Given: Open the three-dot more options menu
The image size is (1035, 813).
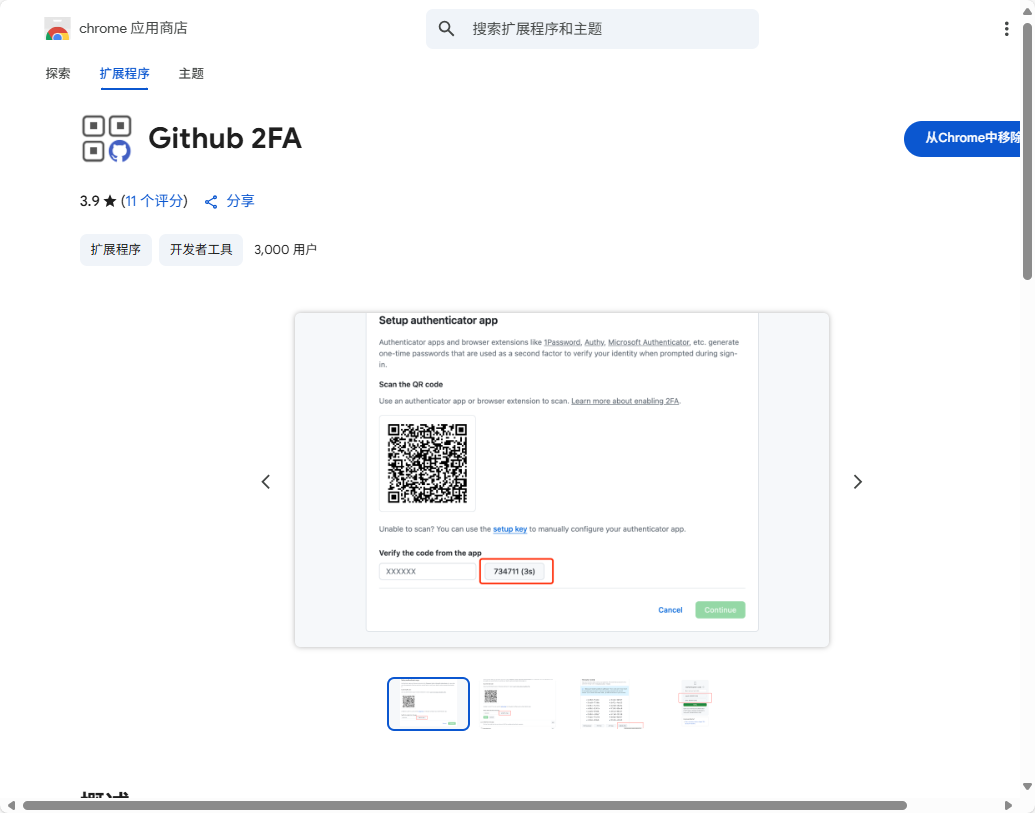Looking at the screenshot, I should click(1006, 29).
